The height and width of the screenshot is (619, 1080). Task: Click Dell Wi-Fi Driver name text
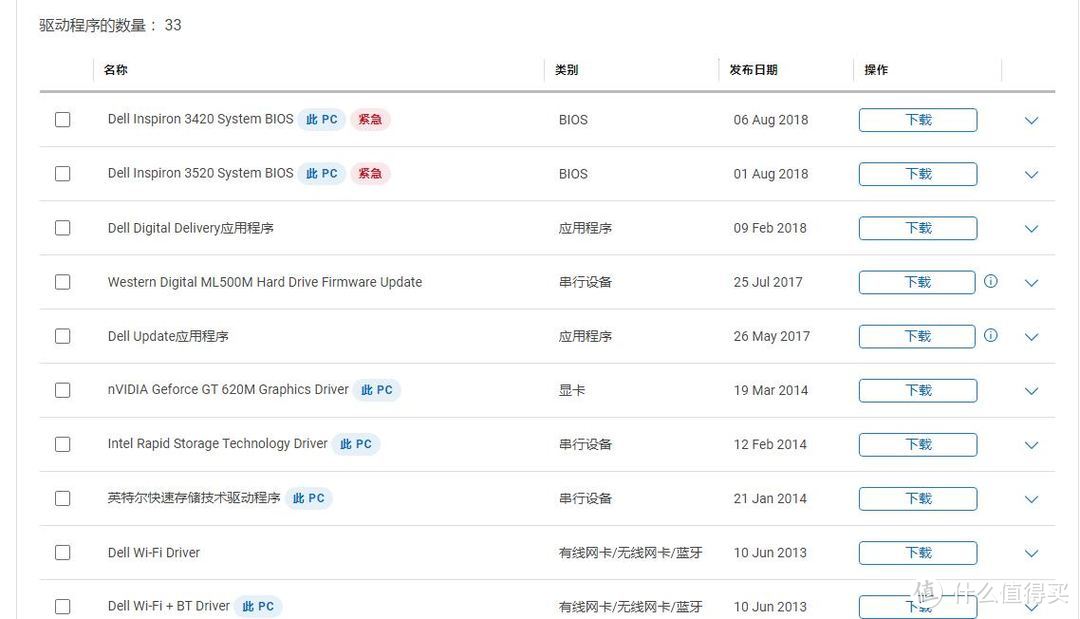[x=154, y=553]
